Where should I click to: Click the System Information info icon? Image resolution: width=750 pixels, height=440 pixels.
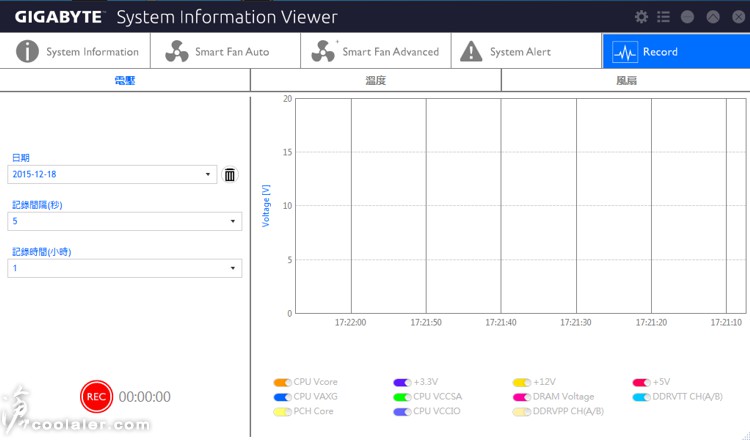tap(27, 51)
